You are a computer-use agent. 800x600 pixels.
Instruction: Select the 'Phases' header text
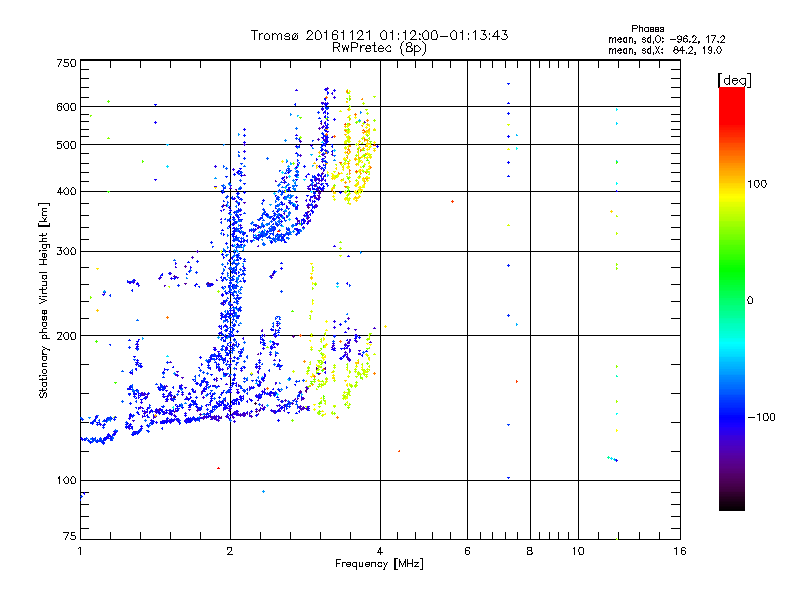[x=647, y=29]
